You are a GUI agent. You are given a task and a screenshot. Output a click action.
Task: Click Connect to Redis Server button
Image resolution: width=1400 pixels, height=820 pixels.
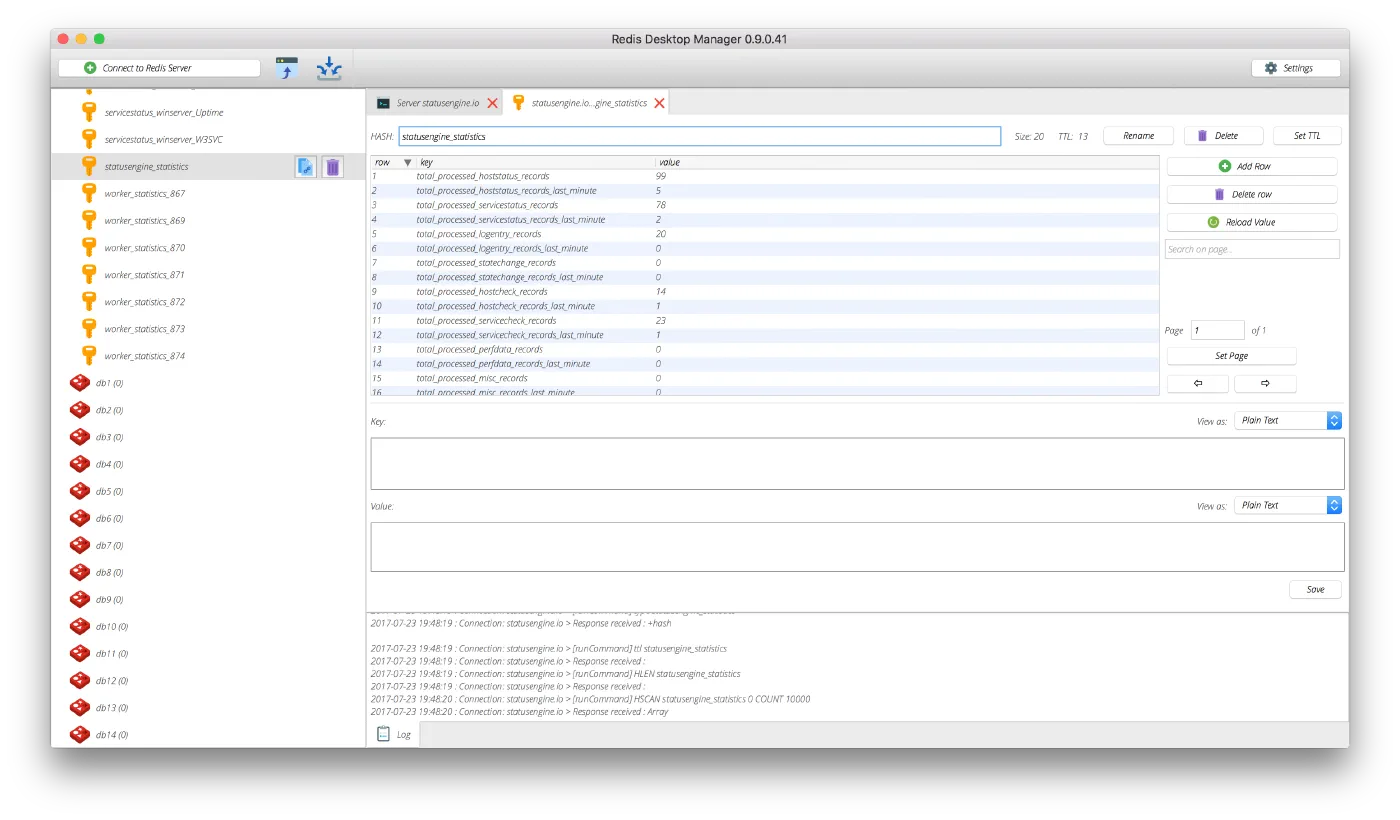click(x=159, y=68)
